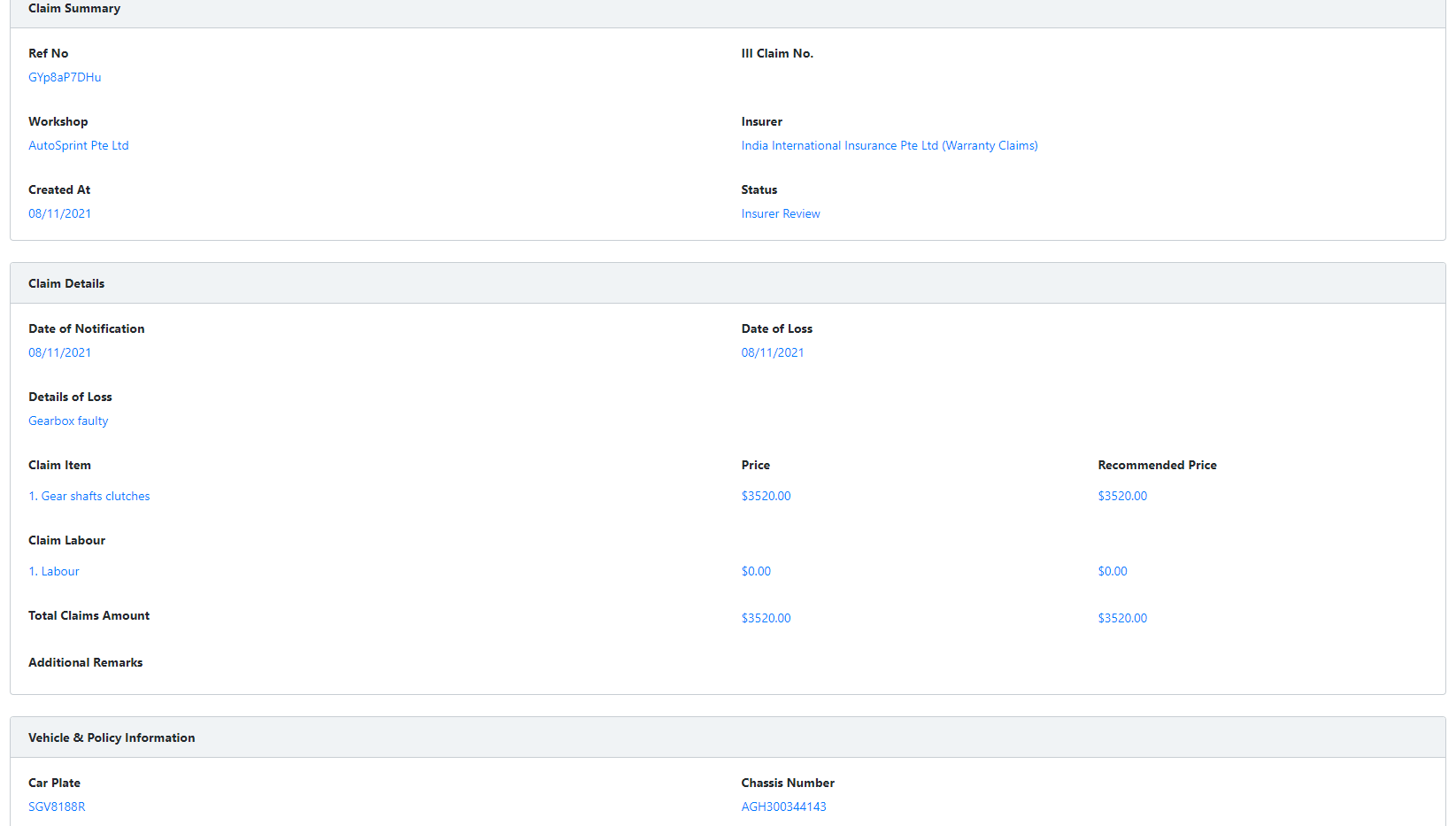Click the Vehicle & Policy Information header
Image resolution: width=1456 pixels, height=826 pixels.
[112, 737]
